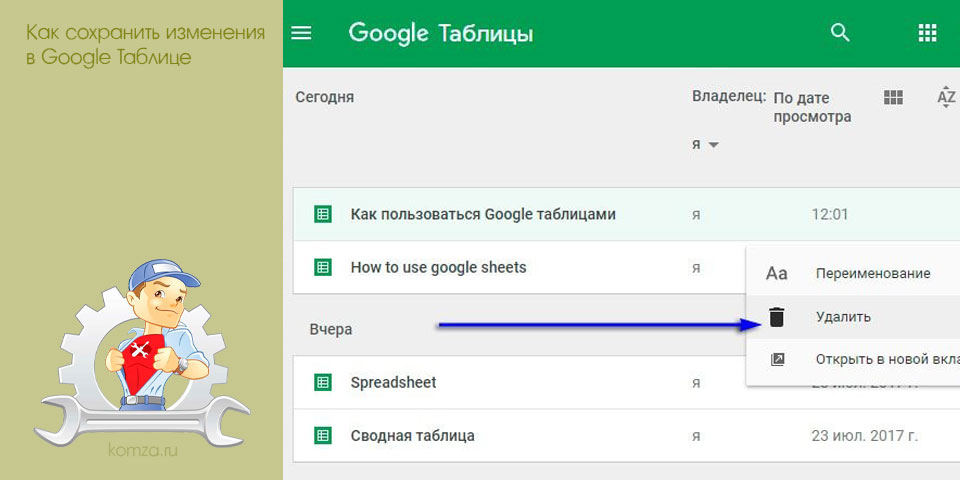Image resolution: width=960 pixels, height=480 pixels.
Task: Click sheet icon beside Сводная таблица
Action: click(x=323, y=435)
